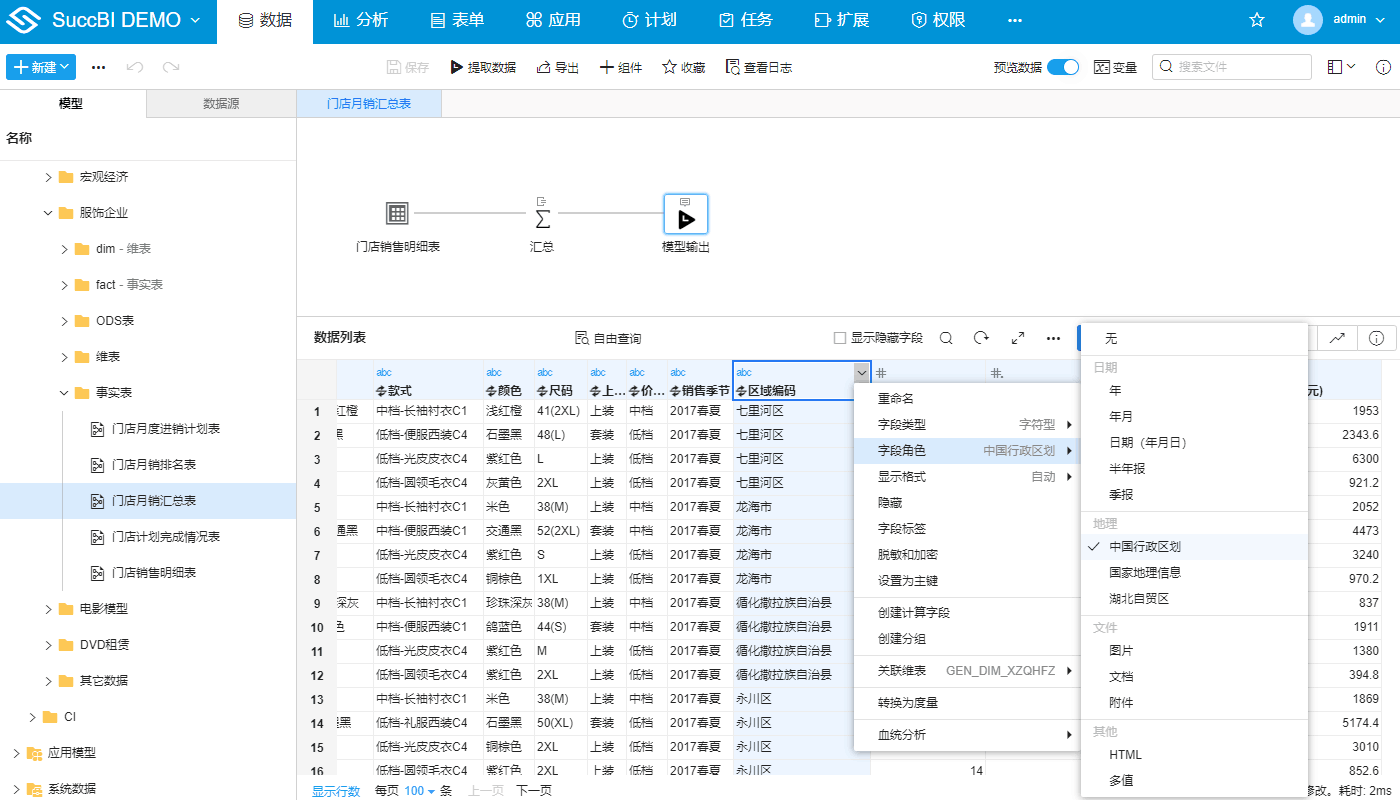The image size is (1400, 800).
Task: Open the 分析 menu in the top bar
Action: pos(361,21)
